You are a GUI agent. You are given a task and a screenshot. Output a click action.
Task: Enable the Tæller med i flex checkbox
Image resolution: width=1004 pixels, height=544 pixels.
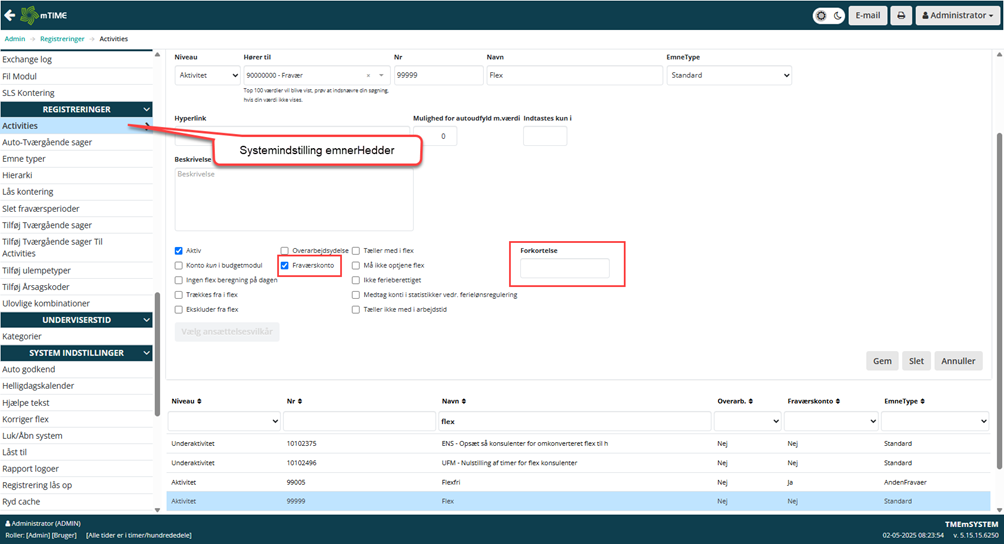click(x=357, y=250)
